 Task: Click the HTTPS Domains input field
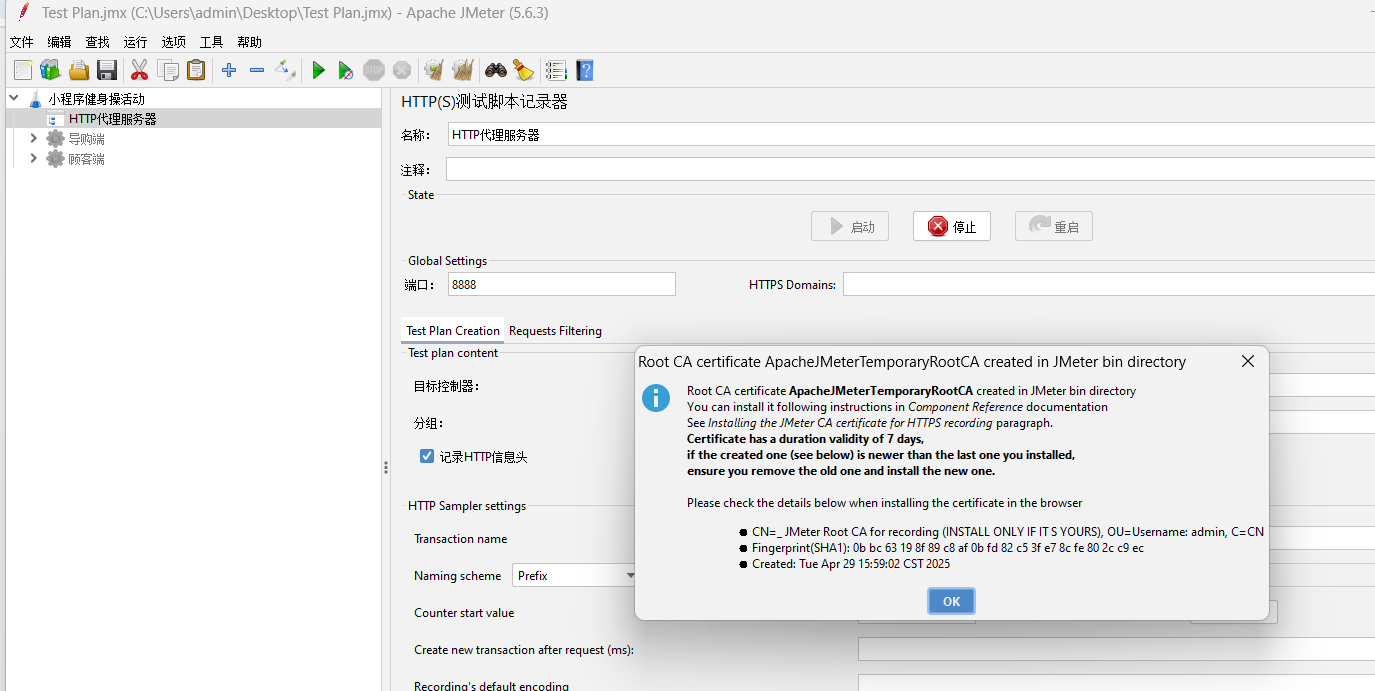(1108, 284)
